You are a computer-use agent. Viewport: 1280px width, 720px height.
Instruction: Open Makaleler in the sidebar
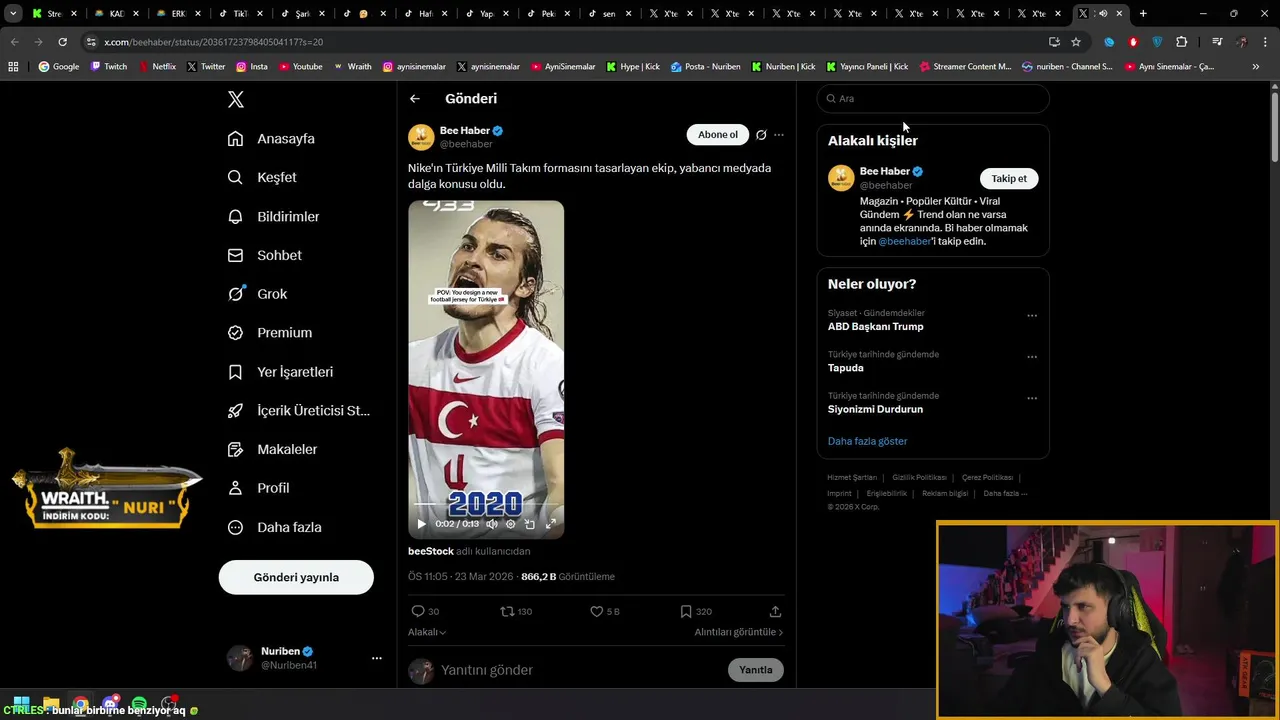[272, 449]
